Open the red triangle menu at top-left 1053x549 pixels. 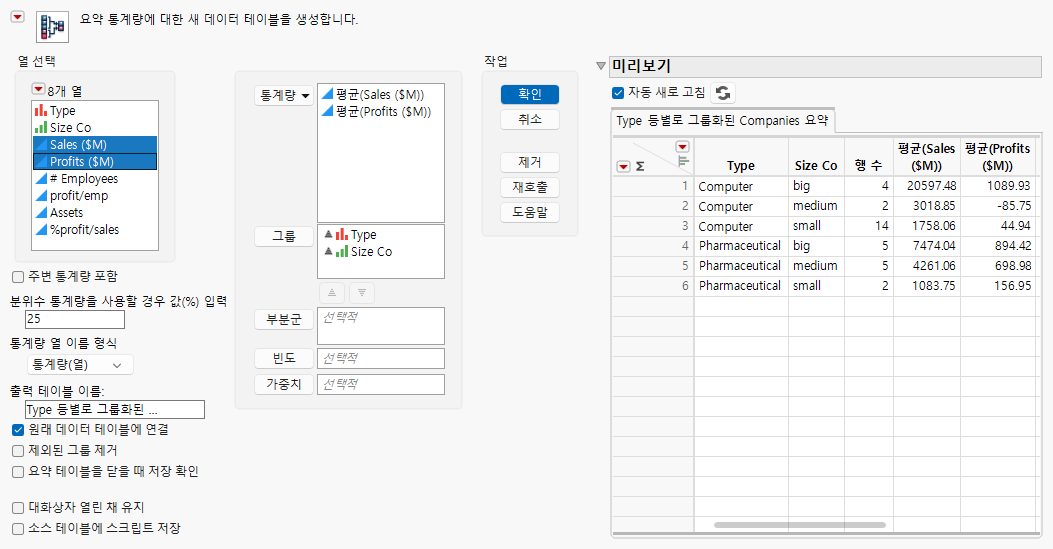point(17,17)
